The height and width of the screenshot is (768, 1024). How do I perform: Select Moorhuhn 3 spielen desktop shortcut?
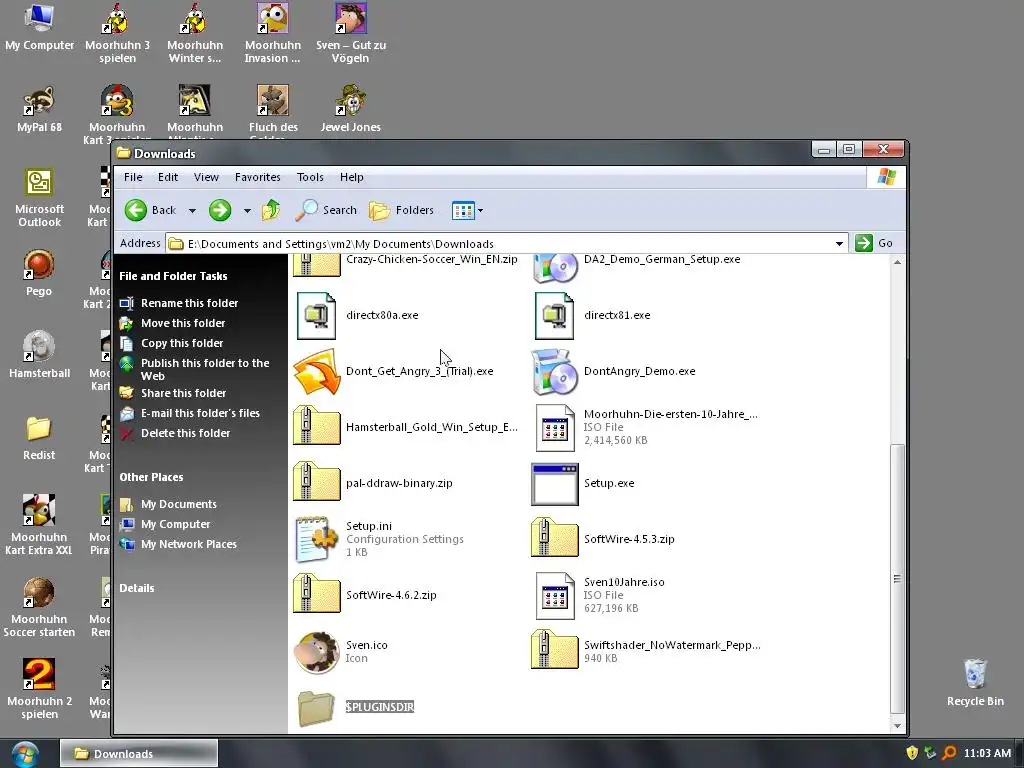click(118, 33)
